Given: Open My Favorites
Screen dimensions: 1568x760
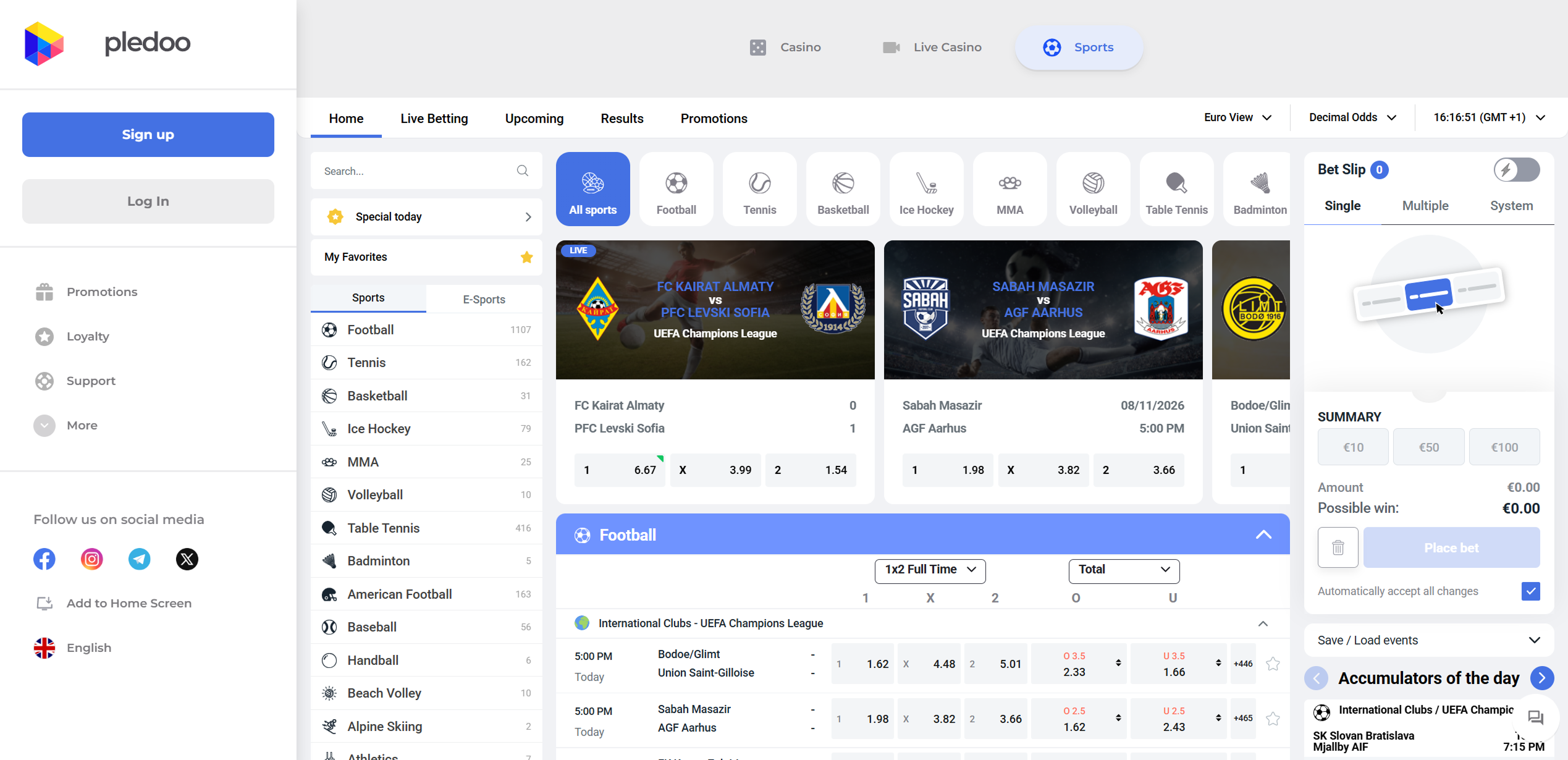Looking at the screenshot, I should point(426,257).
